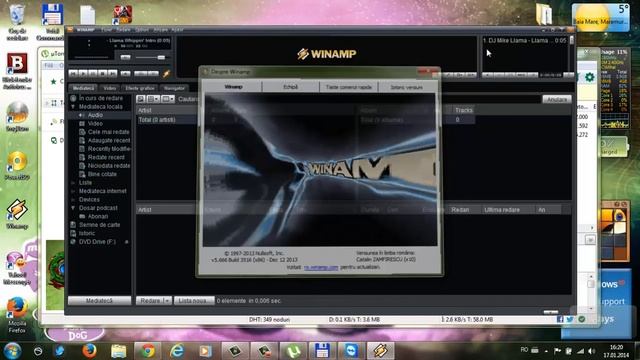Open uTorrent from taskbar
This screenshot has width=640, height=360.
pyautogui.click(x=293, y=351)
